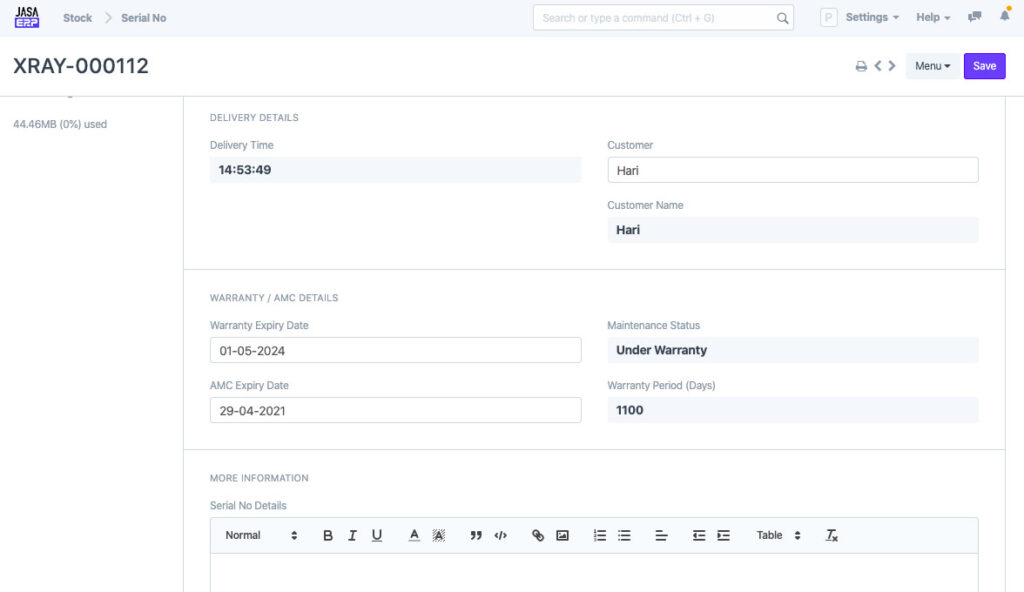Open the Menu dropdown button
The width and height of the screenshot is (1024, 592).
point(932,66)
